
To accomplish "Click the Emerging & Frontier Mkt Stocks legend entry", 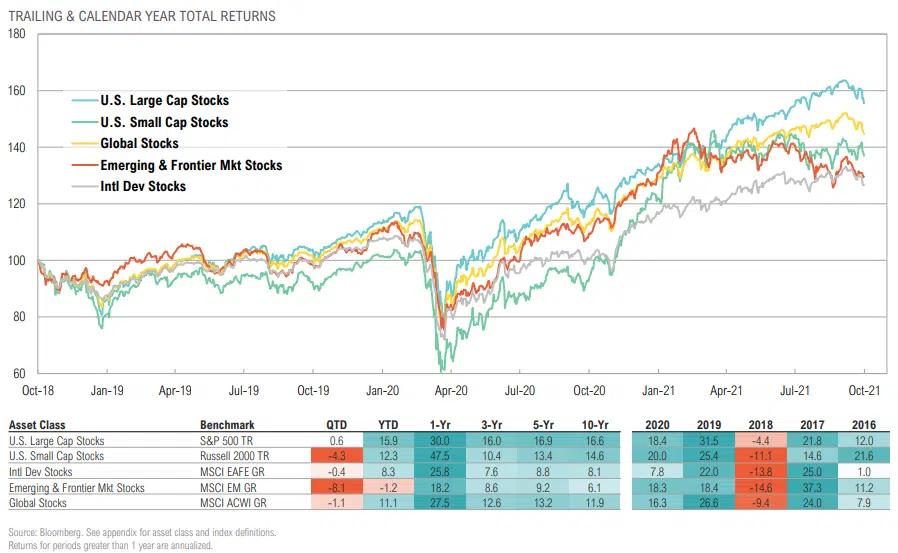I will (x=191, y=165).
